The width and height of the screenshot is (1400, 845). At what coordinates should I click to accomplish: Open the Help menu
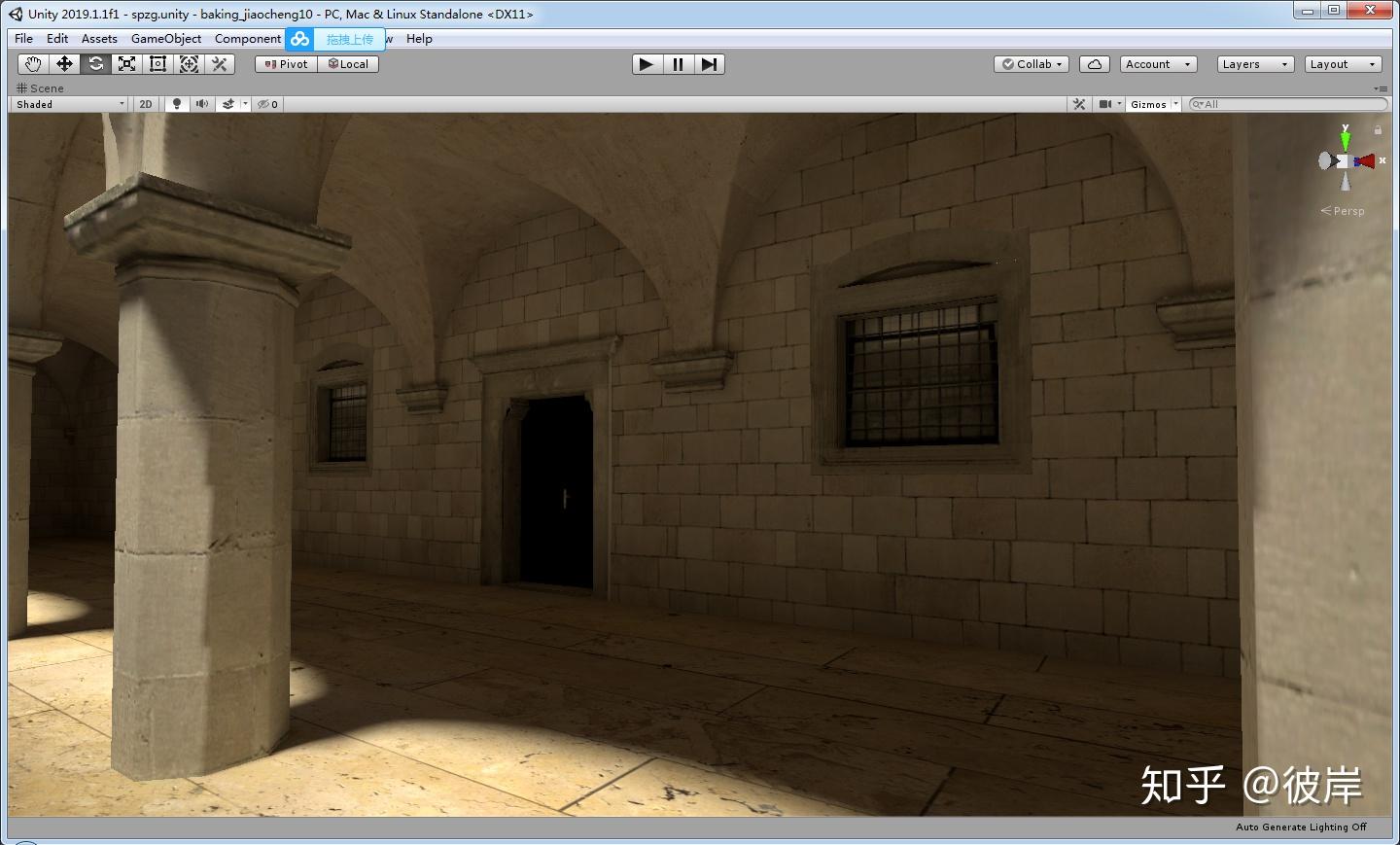point(419,39)
